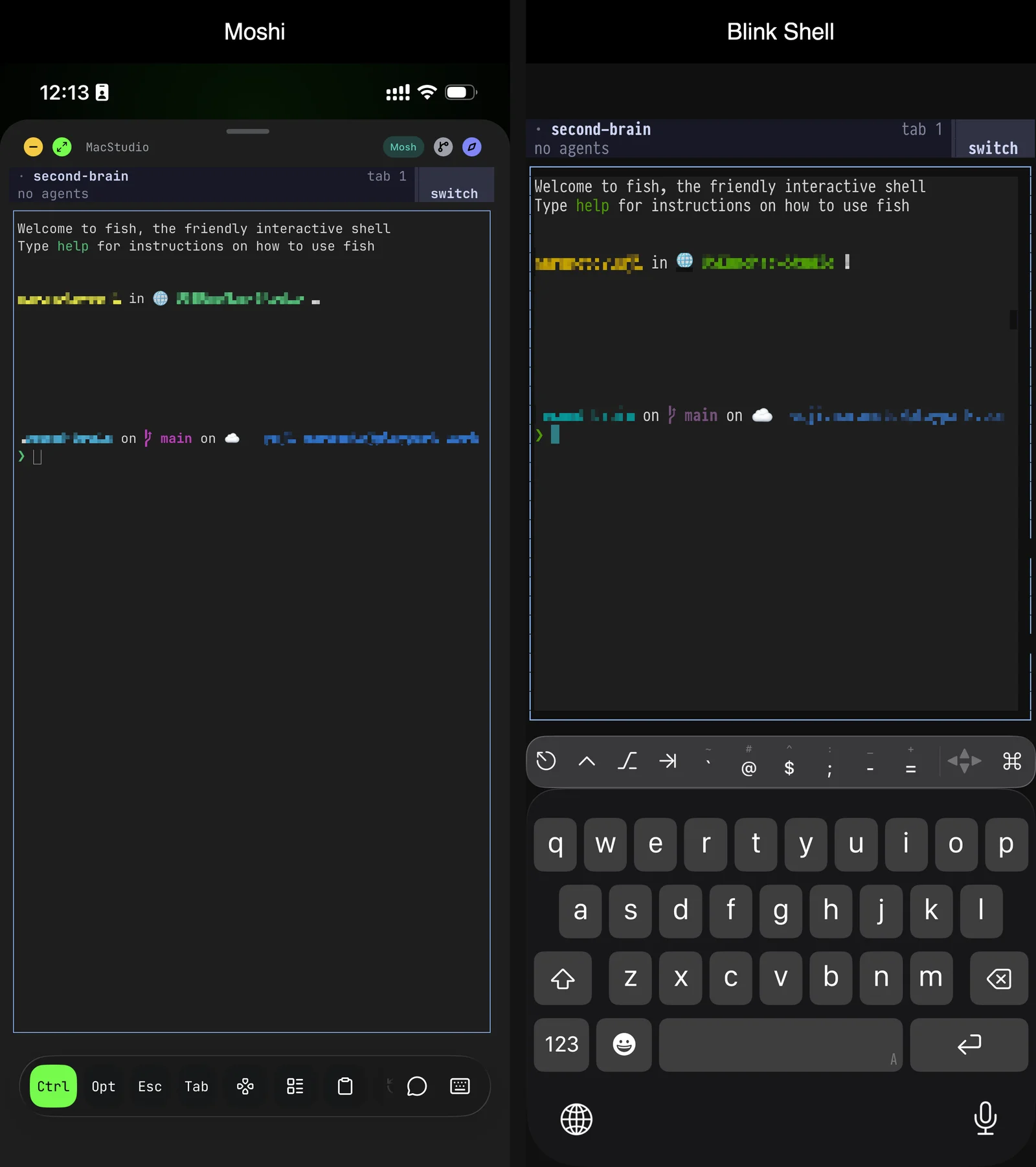
Task: Click the sheet grabber handle in Moshi
Action: click(248, 131)
